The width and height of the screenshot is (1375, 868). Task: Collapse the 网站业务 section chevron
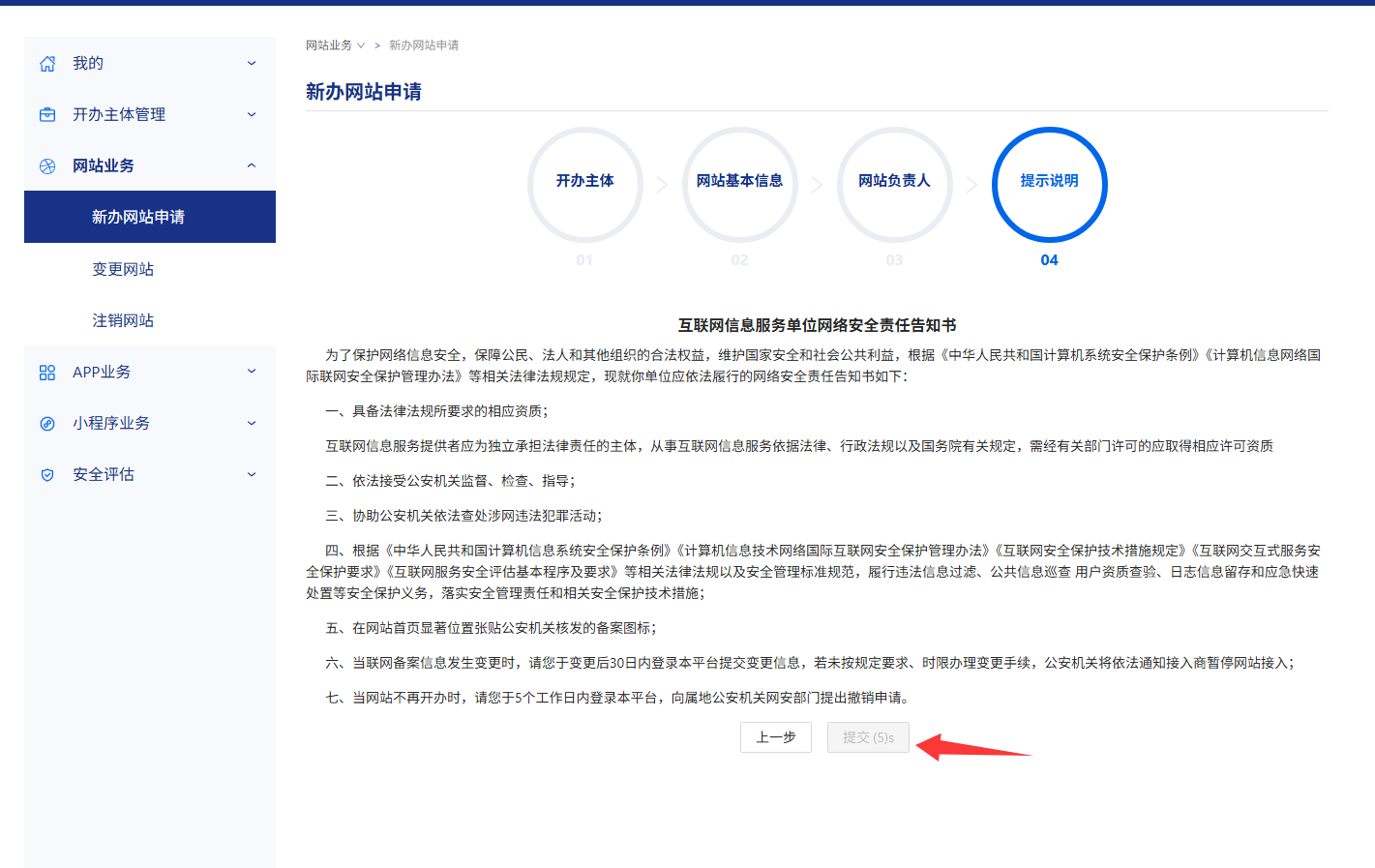pos(251,165)
